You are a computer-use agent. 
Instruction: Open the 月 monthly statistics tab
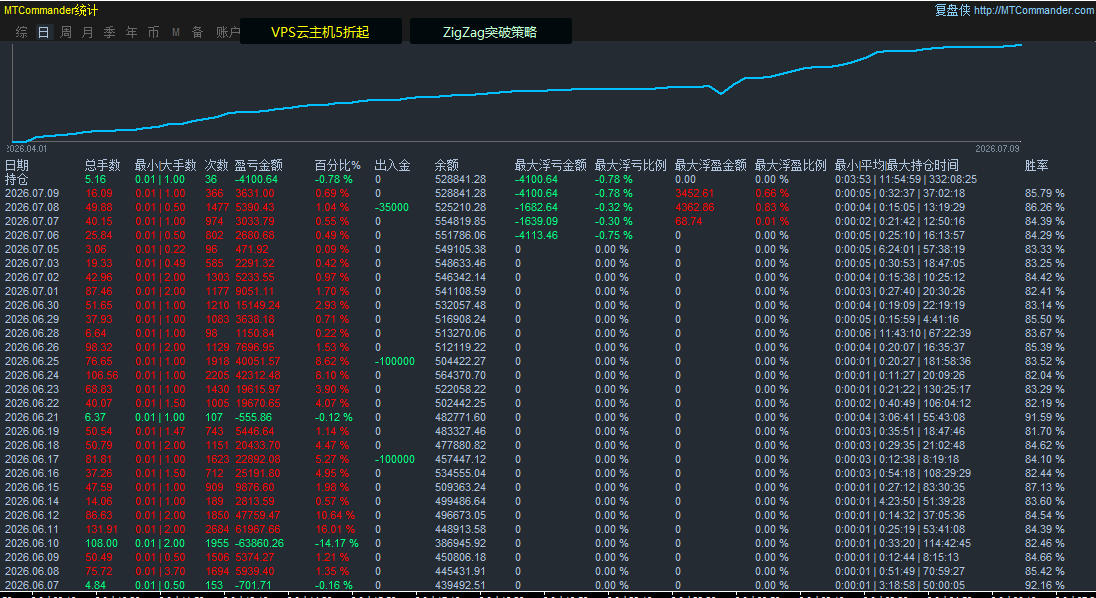point(87,32)
